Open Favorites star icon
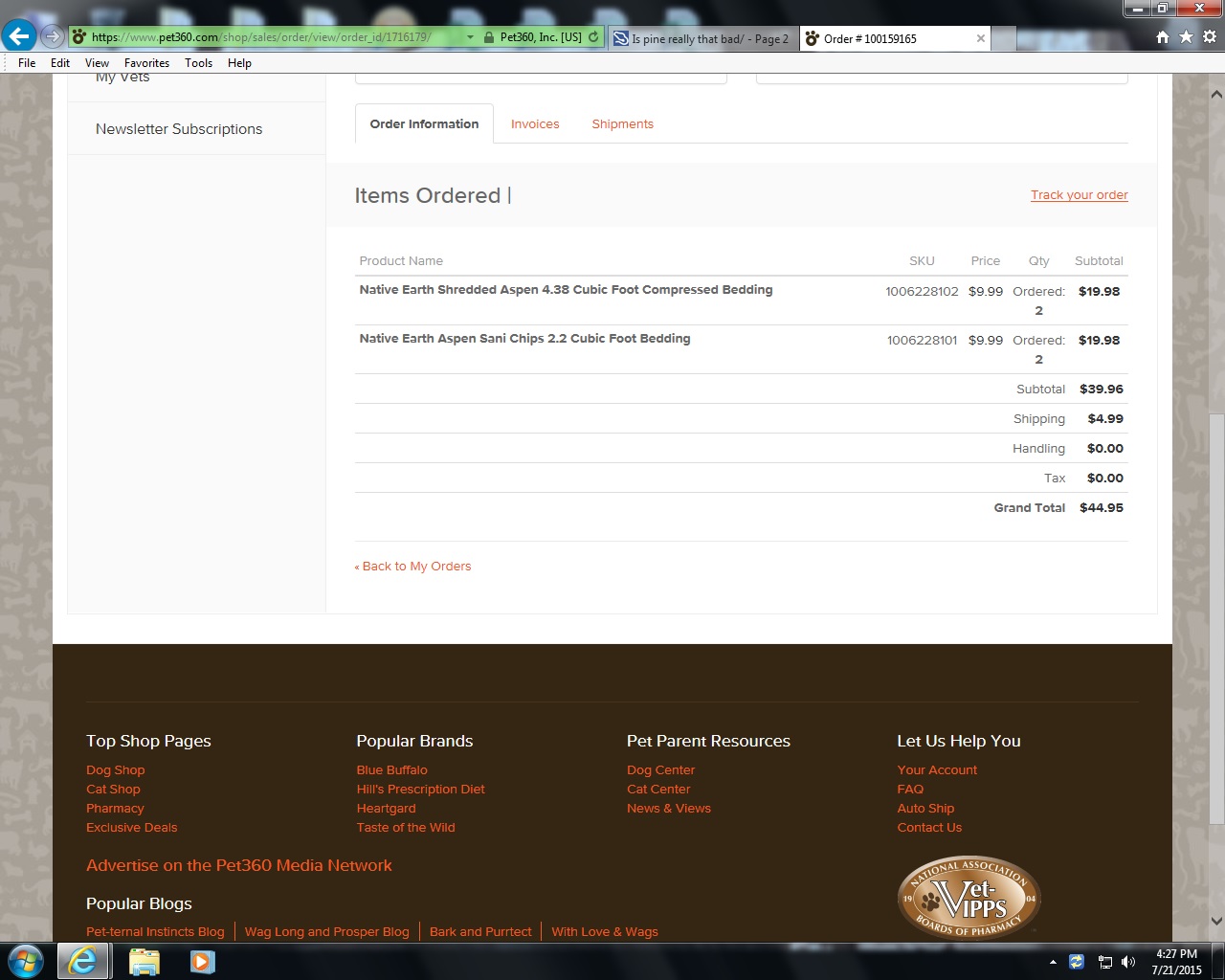Viewport: 1225px width, 980px height. (x=1186, y=37)
